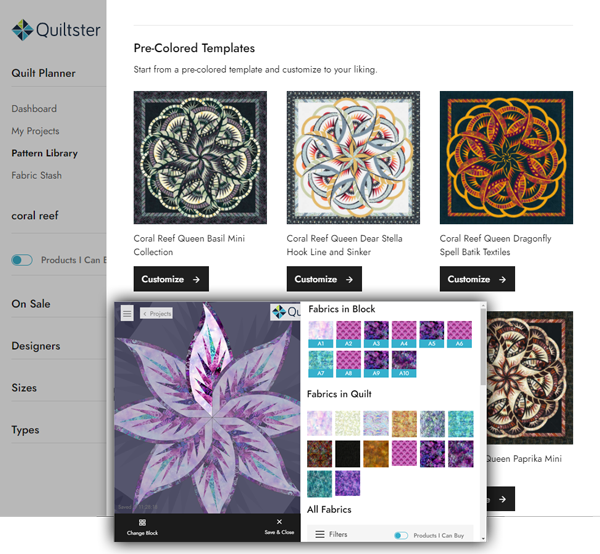Click the scrollbar down arrow in fabrics panel
This screenshot has height=554, width=600.
click(483, 538)
